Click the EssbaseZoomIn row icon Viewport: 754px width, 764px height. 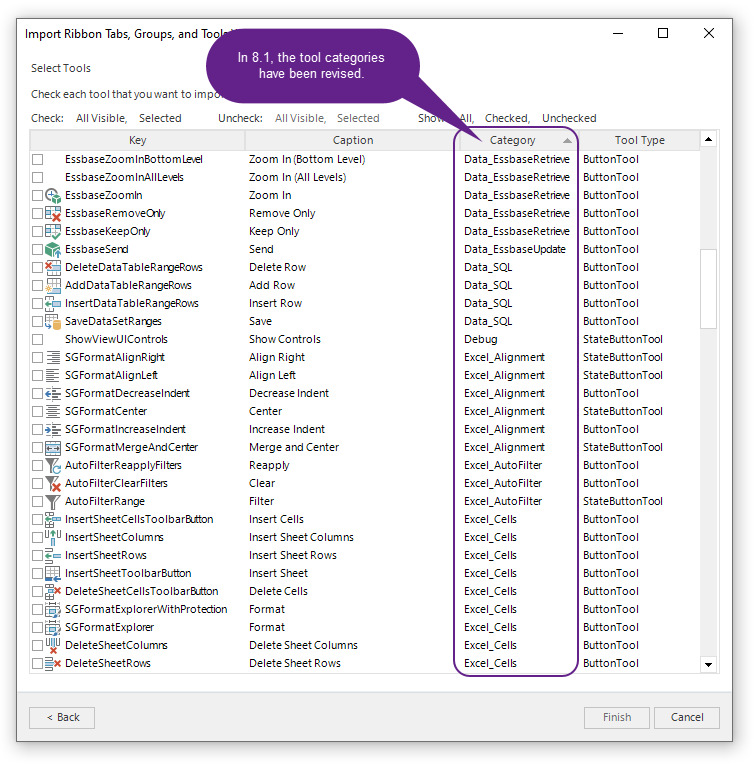pyautogui.click(x=53, y=195)
